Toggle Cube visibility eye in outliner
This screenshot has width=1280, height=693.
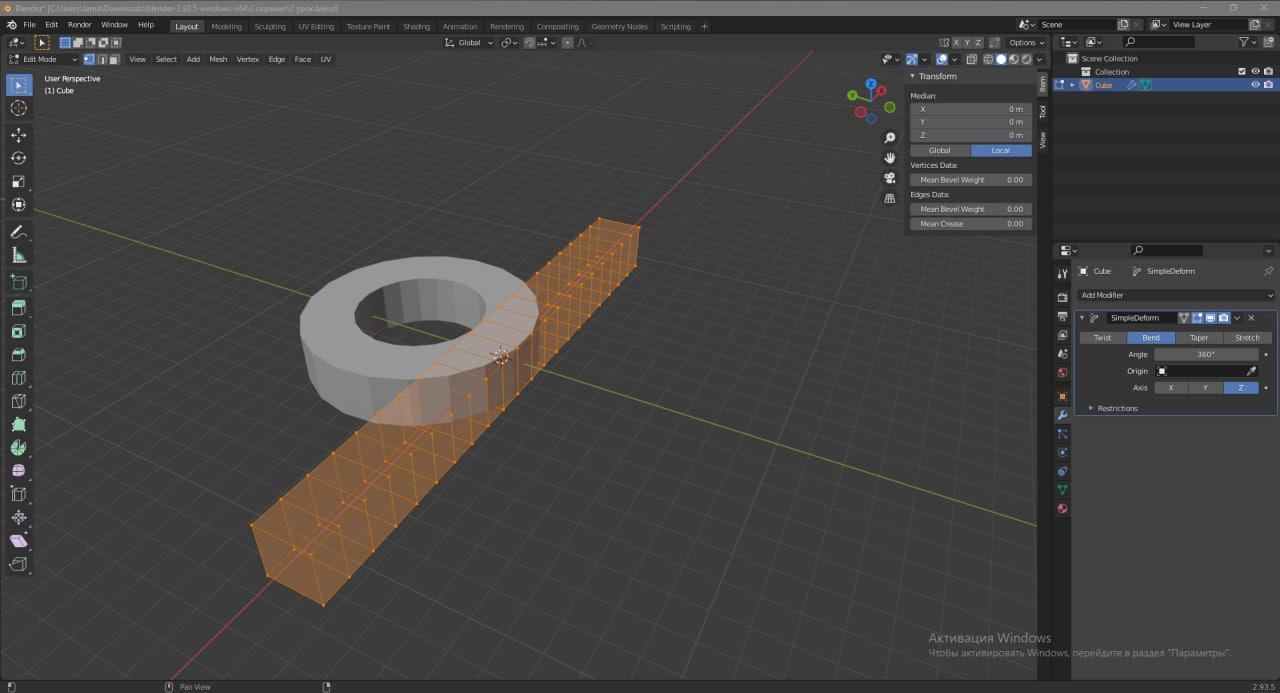(1255, 85)
